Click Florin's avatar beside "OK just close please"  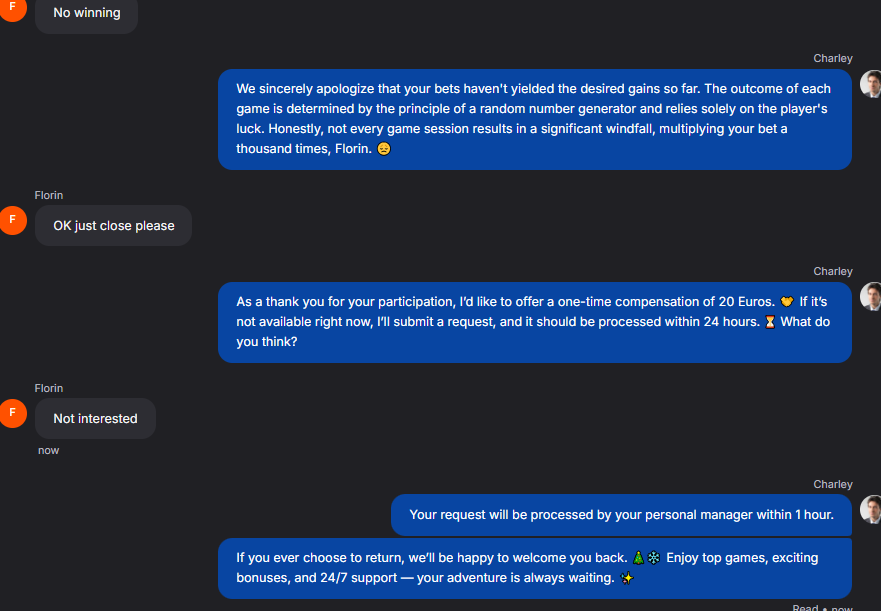[13, 220]
